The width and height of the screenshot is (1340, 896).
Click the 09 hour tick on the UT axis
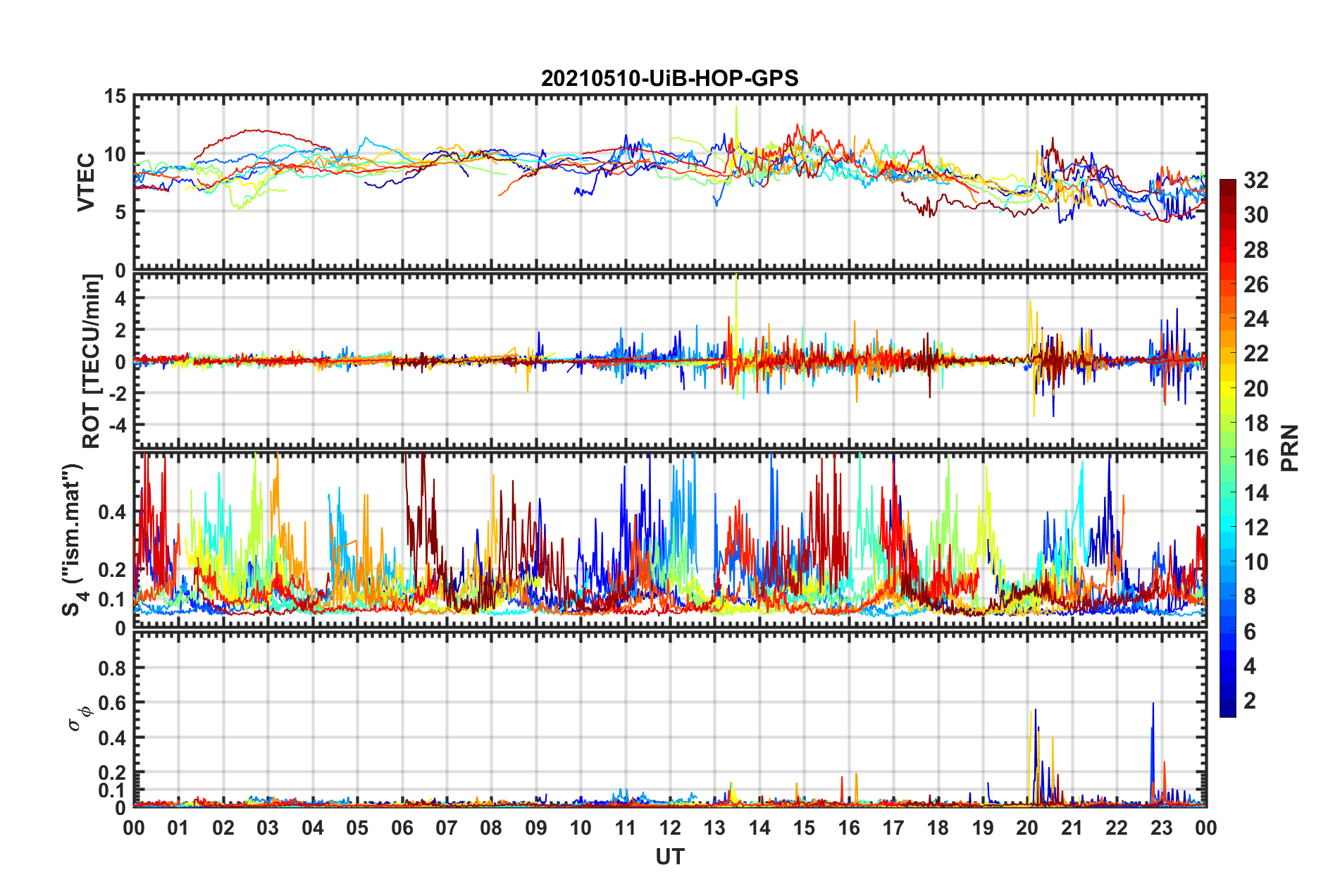pyautogui.click(x=536, y=828)
